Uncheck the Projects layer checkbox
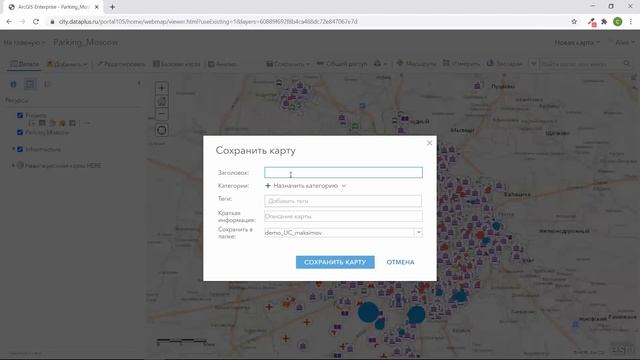640x360 pixels. pyautogui.click(x=20, y=116)
